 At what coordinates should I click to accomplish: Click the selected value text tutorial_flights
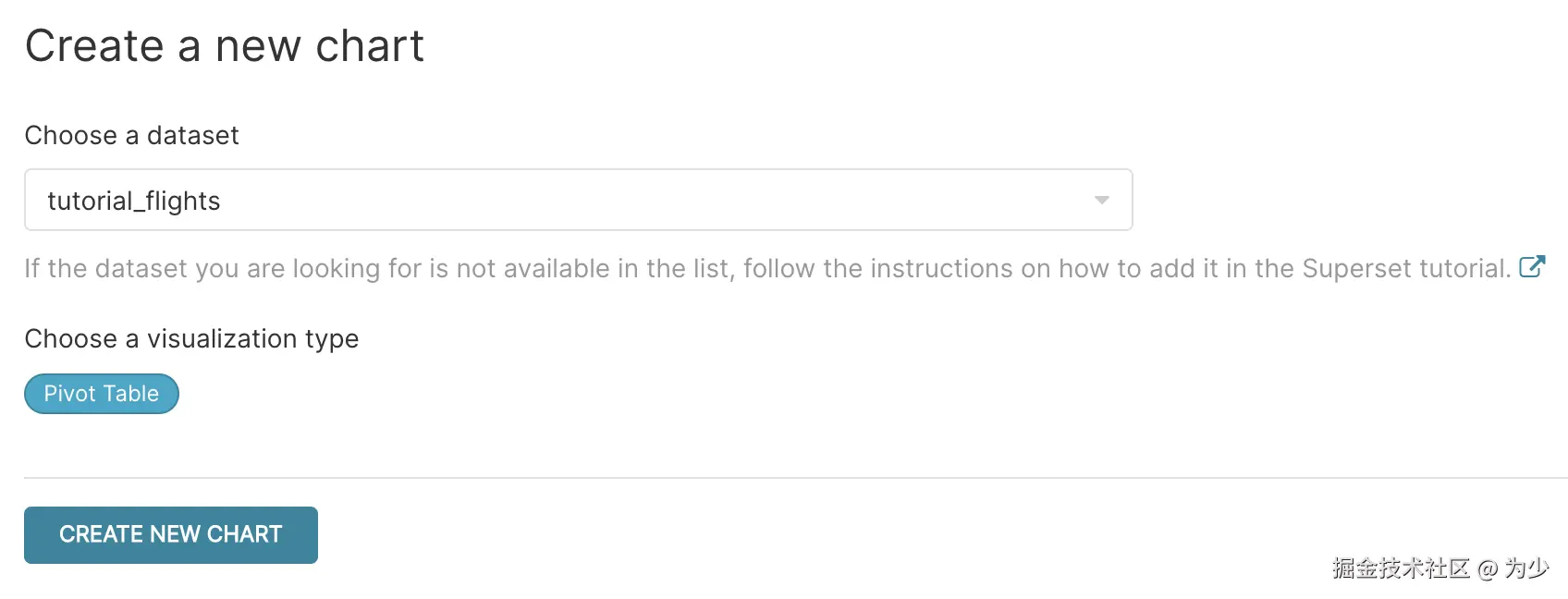(x=134, y=201)
